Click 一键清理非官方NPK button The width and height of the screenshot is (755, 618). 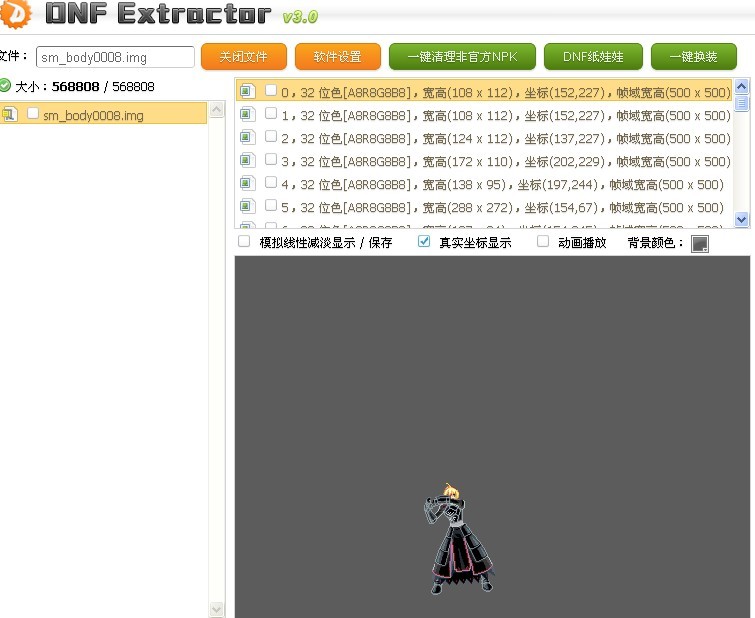pyautogui.click(x=462, y=57)
